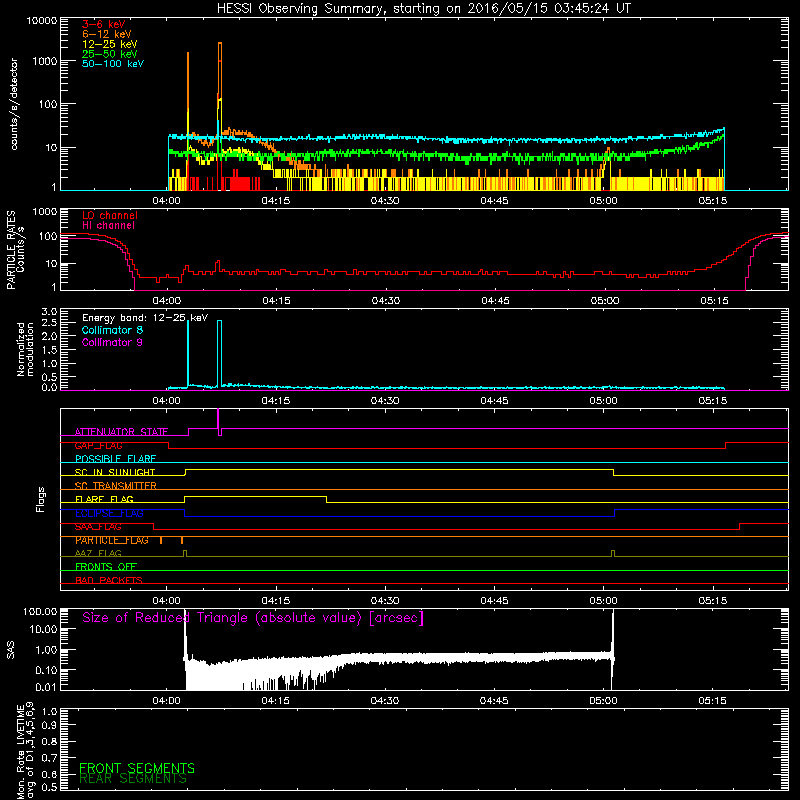The width and height of the screenshot is (800, 800).
Task: Click the 05:15 tick label under the particle rates plot
Action: pyautogui.click(x=714, y=301)
